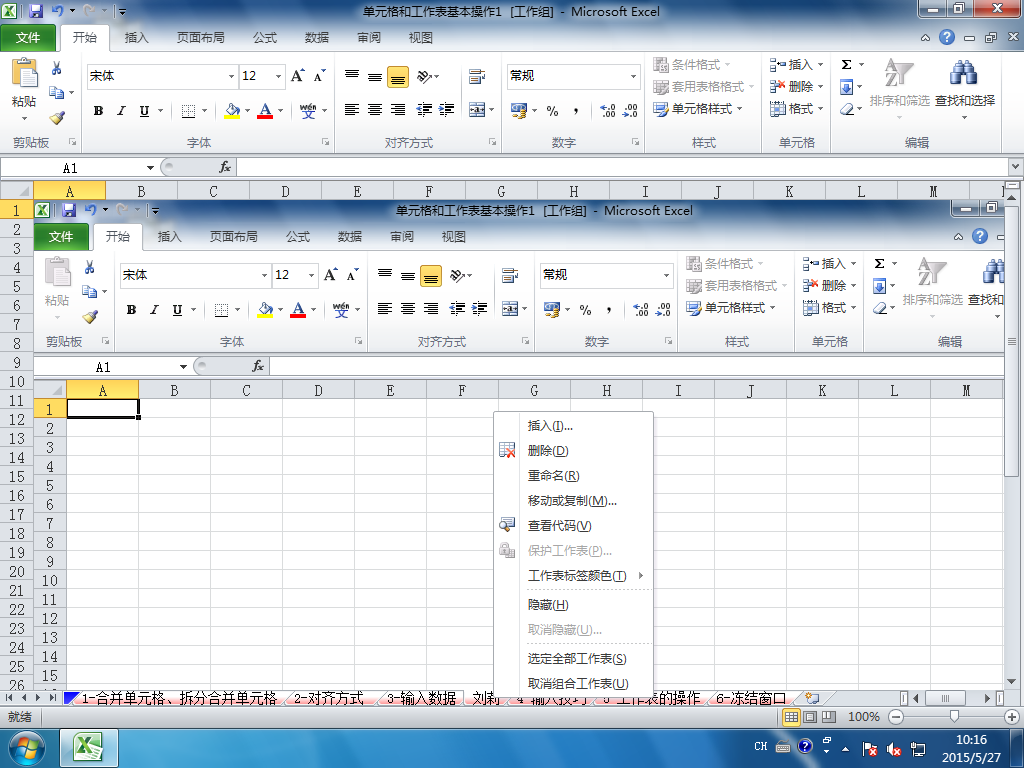Click the blue Help question mark in the top ribbon

pos(947,37)
